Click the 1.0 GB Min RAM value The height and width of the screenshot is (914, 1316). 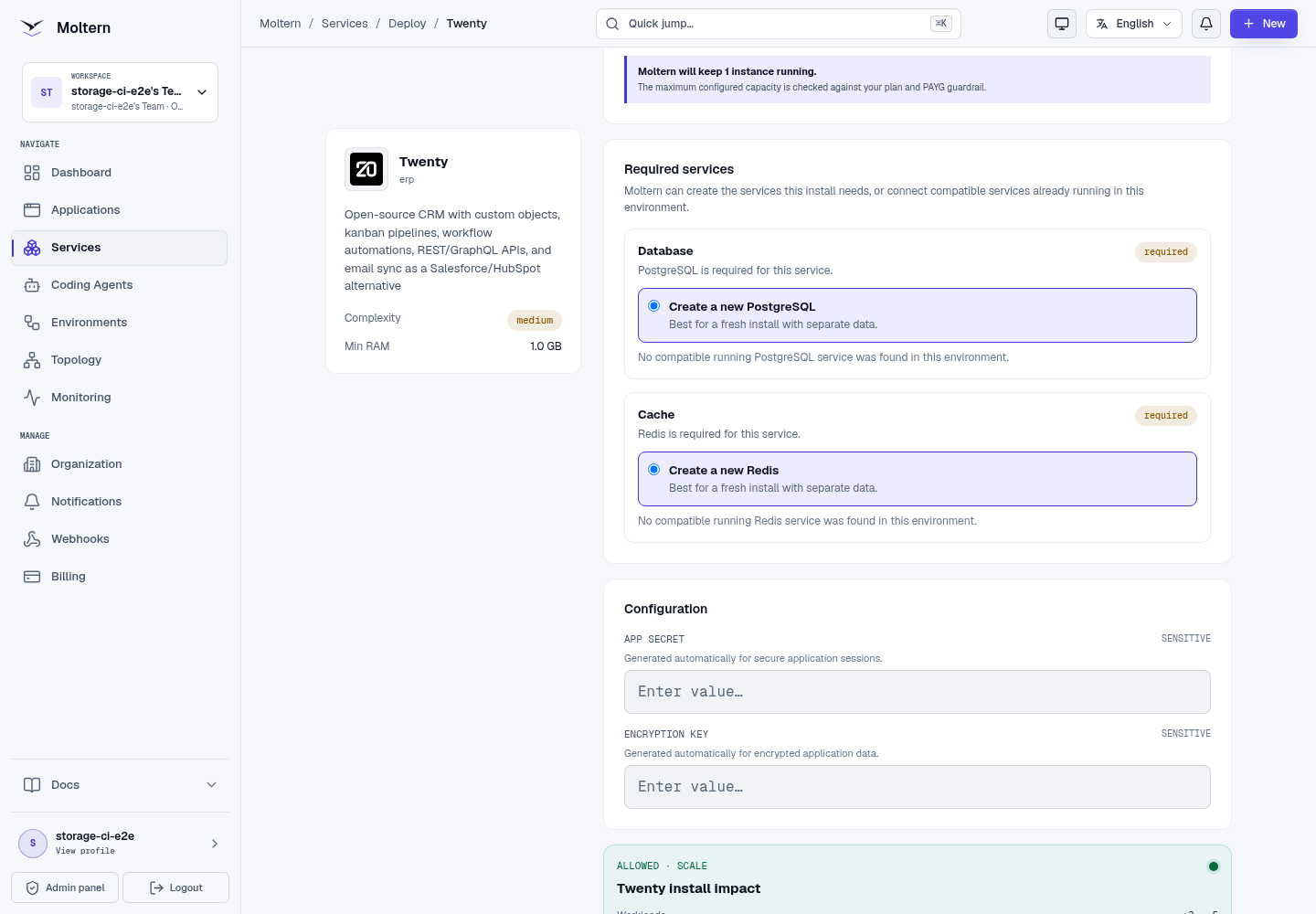(546, 346)
